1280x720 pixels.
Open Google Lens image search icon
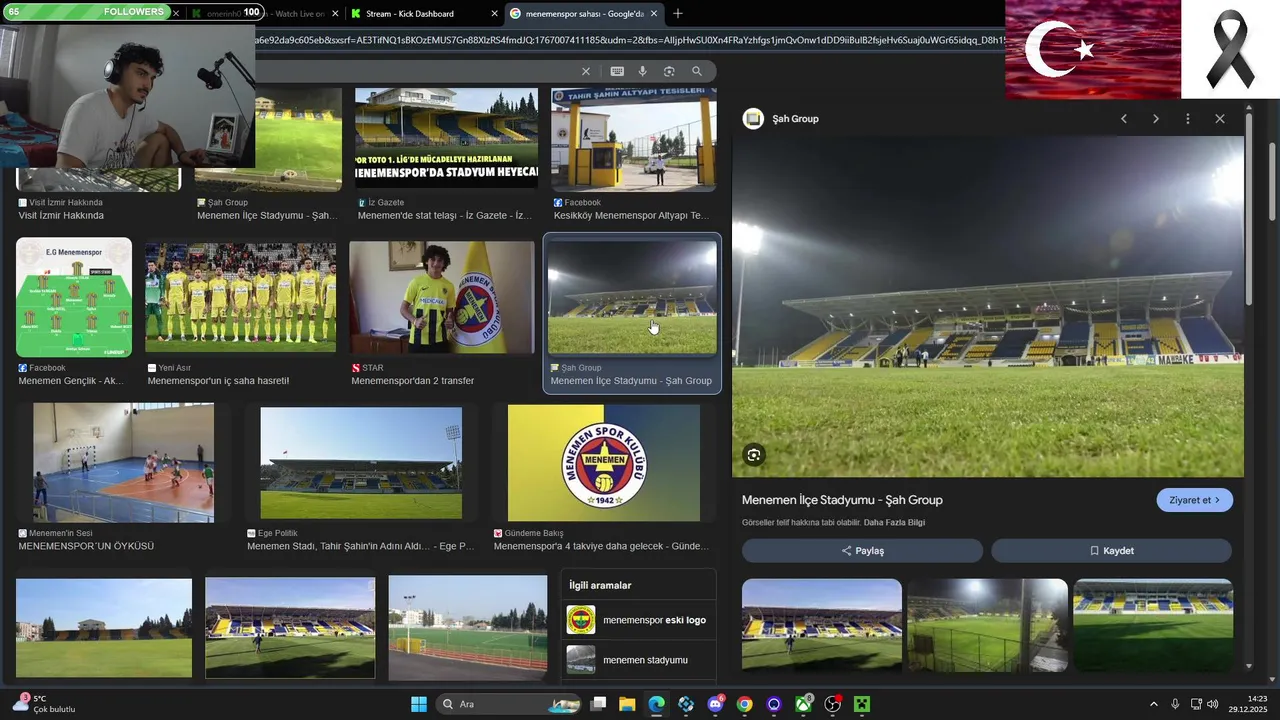pos(669,71)
